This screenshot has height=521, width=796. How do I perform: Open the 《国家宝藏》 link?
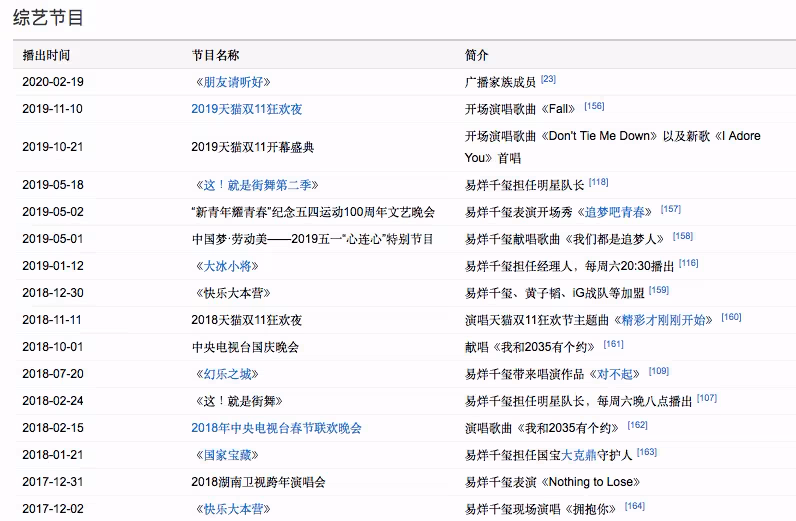pos(226,455)
